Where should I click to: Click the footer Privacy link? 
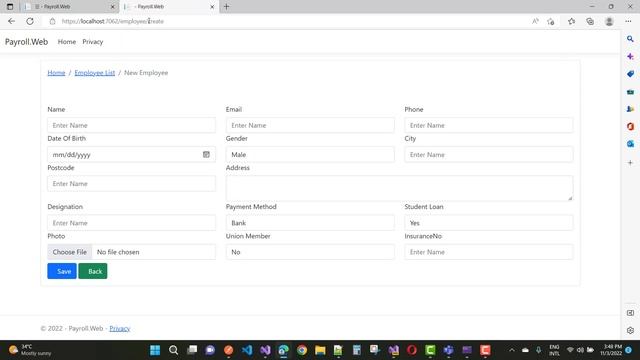[120, 328]
